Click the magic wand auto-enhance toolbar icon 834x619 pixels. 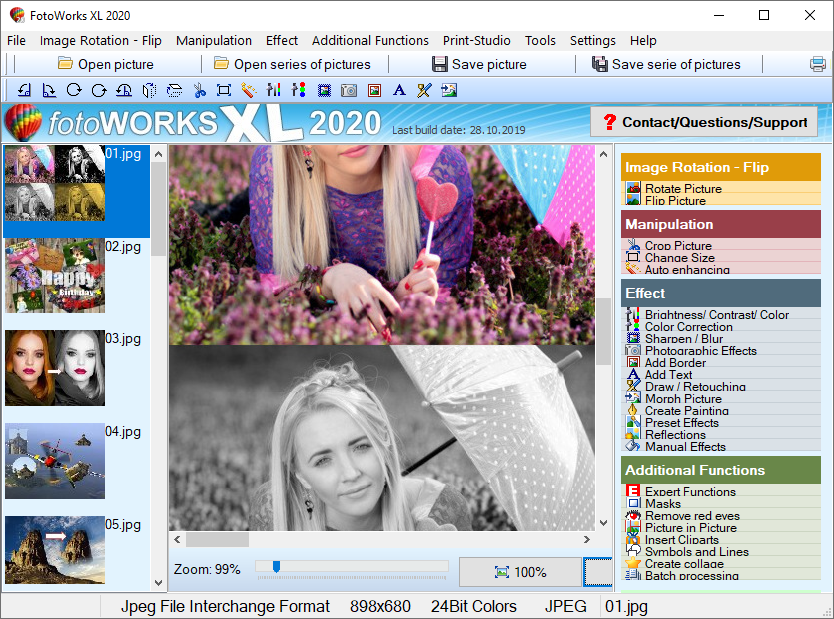click(248, 90)
